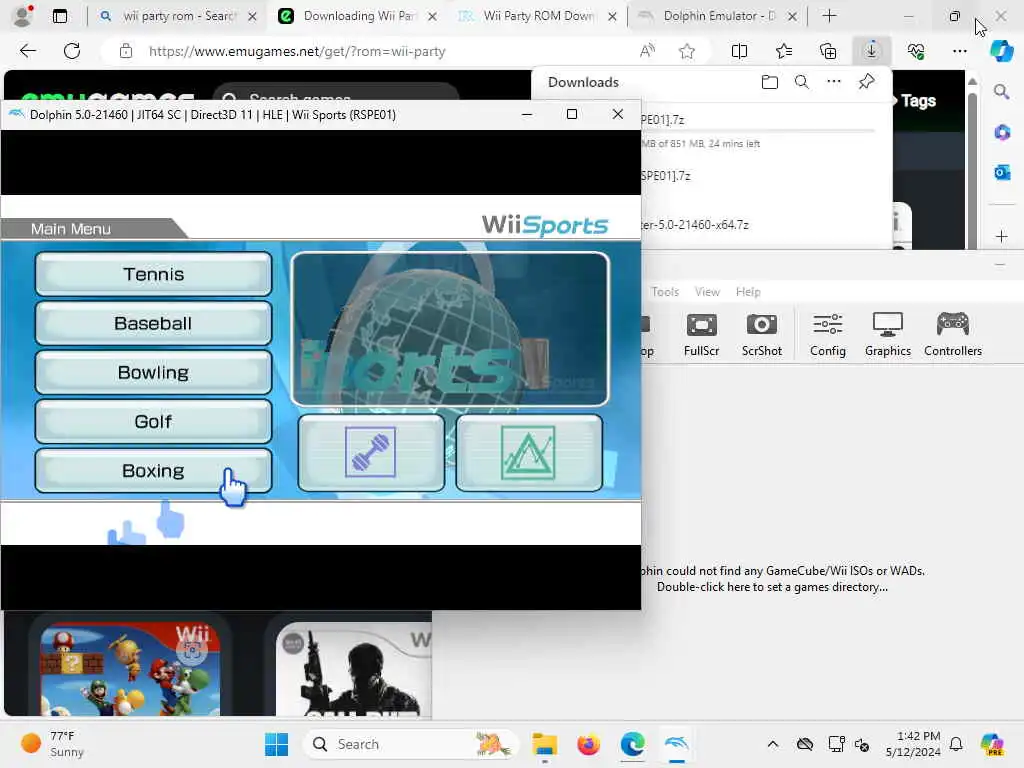1024x768 pixels.
Task: Select Baseball in Wii Sports menu
Action: pyautogui.click(x=153, y=323)
